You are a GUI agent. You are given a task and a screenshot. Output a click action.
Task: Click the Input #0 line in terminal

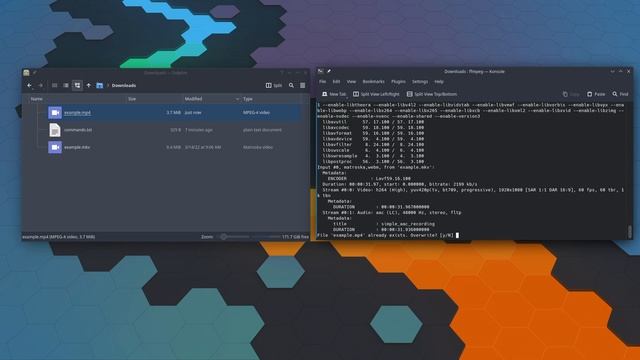(376, 167)
